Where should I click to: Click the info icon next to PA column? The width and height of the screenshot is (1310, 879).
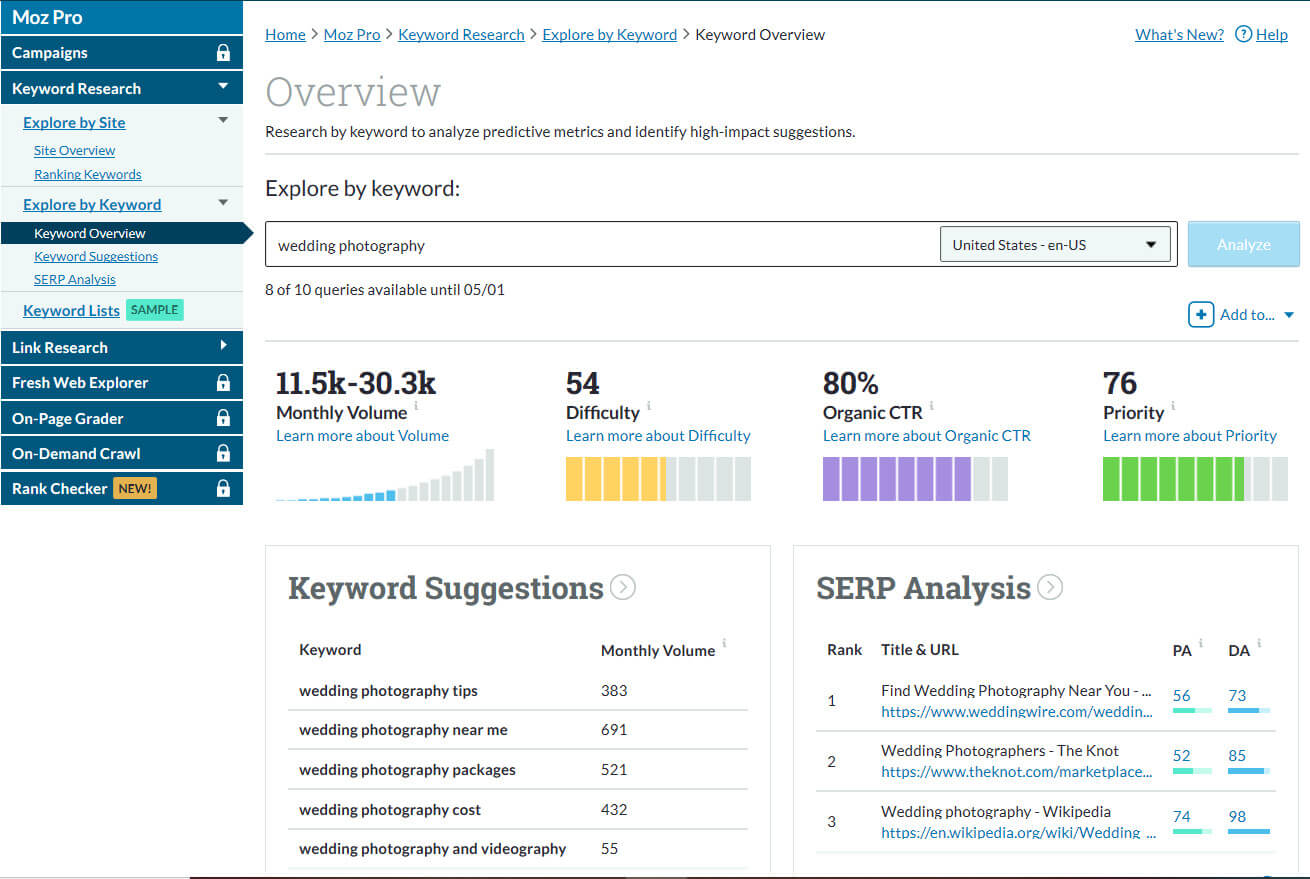coord(1201,643)
